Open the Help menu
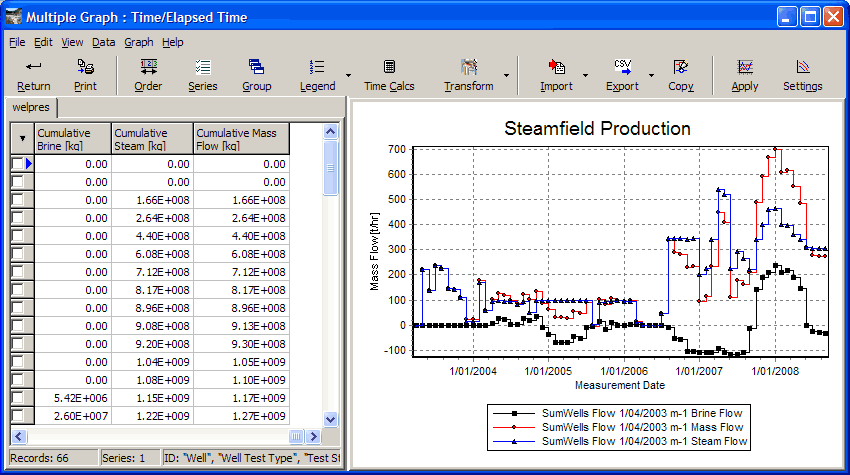This screenshot has width=850, height=475. 173,42
